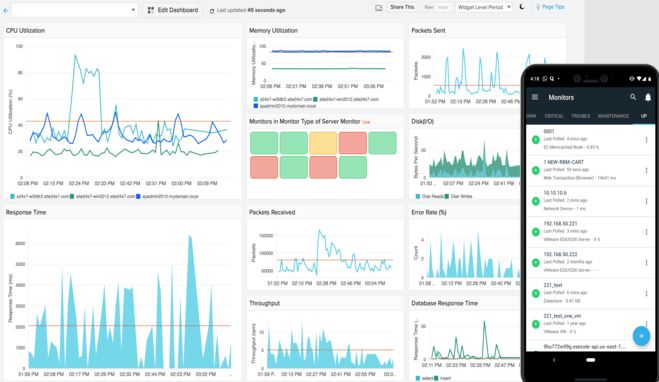Image resolution: width=659 pixels, height=382 pixels.
Task: Select the Hour toggle option
Action: point(443,8)
